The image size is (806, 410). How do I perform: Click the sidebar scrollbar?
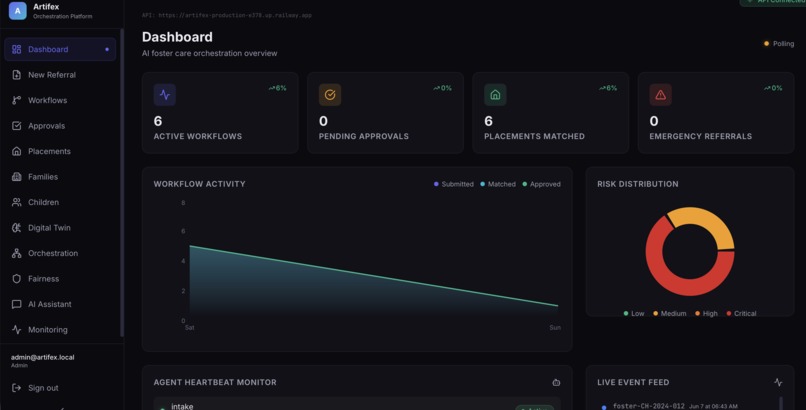[x=122, y=182]
